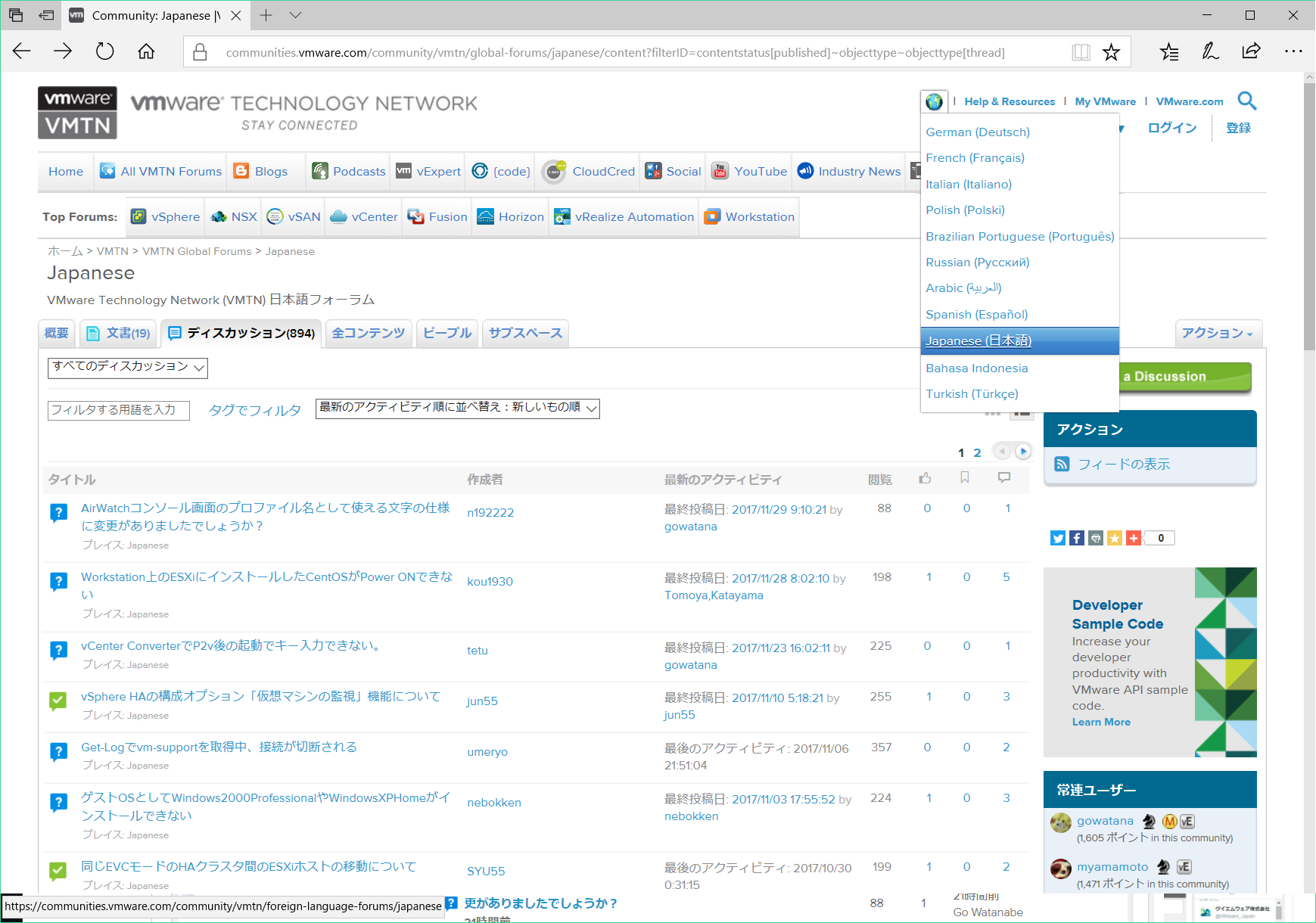
Task: Go to page 2 of discussions
Action: coord(977,452)
